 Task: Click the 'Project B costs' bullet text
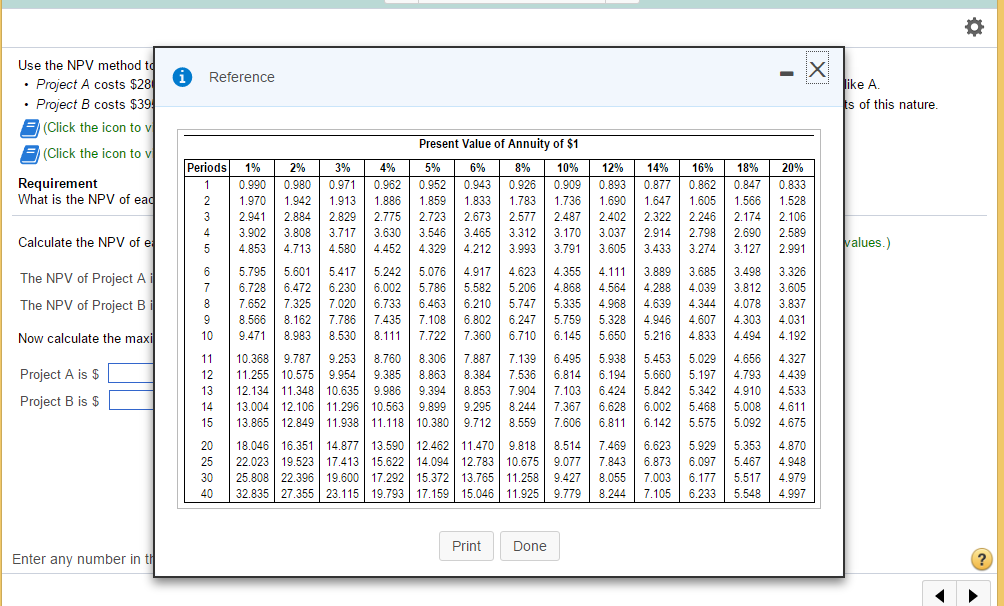tap(82, 104)
